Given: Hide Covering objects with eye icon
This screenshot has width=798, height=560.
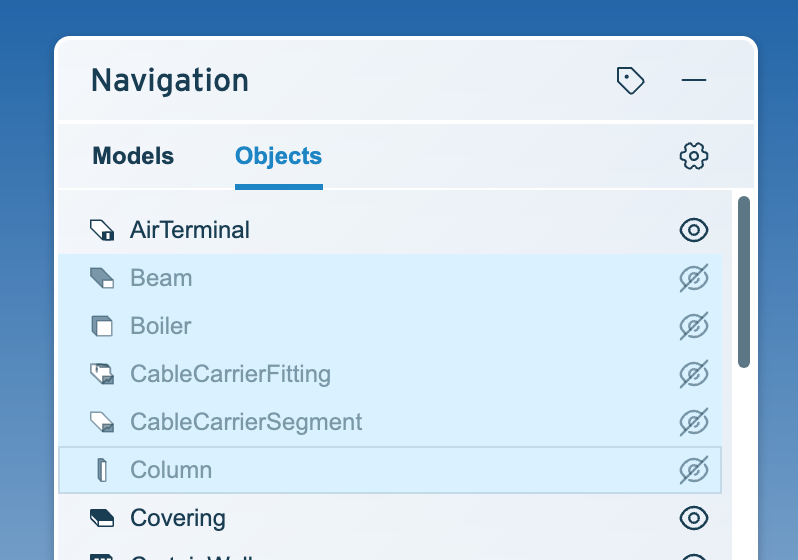Looking at the screenshot, I should click(694, 518).
